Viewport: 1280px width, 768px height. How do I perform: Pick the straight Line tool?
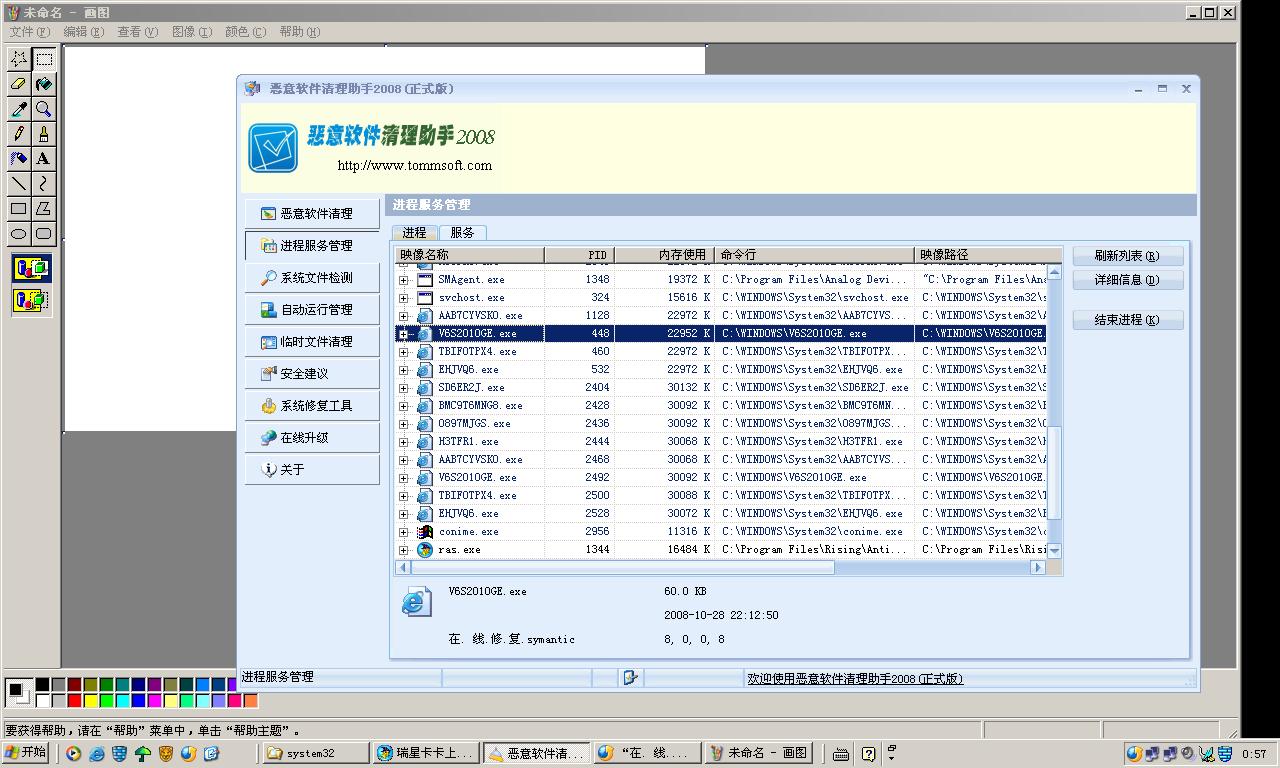tap(19, 184)
